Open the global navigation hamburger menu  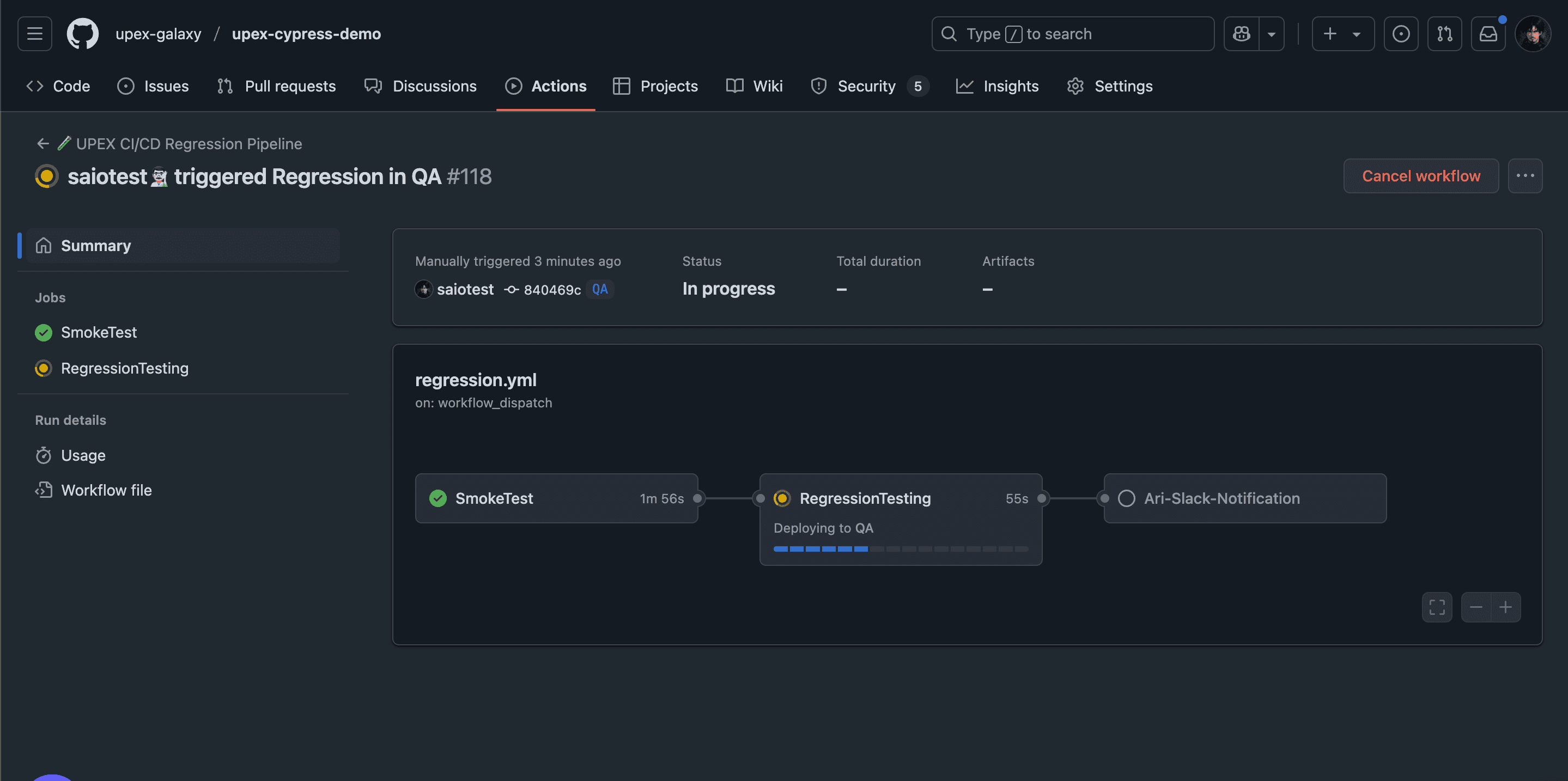coord(34,33)
